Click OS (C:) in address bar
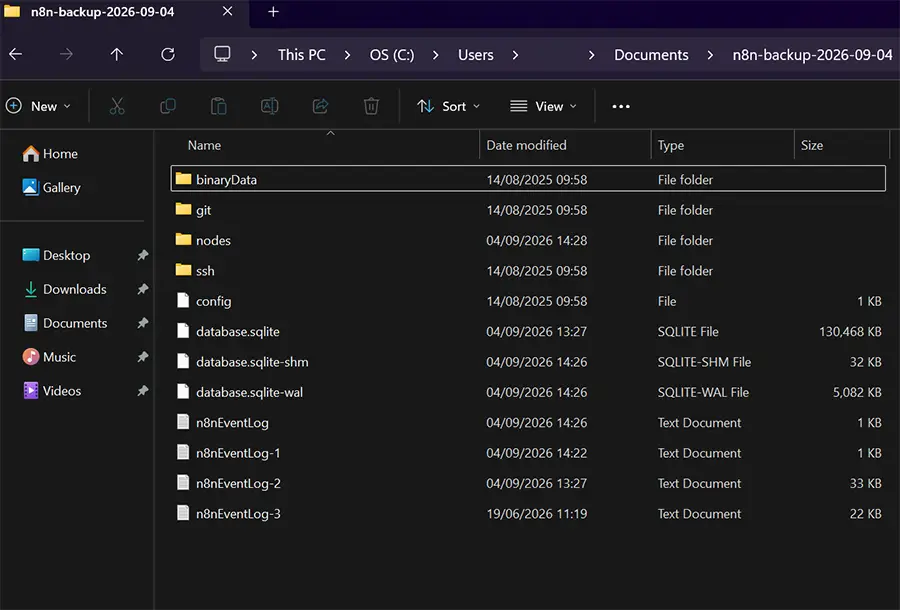Image resolution: width=900 pixels, height=610 pixels. click(391, 55)
